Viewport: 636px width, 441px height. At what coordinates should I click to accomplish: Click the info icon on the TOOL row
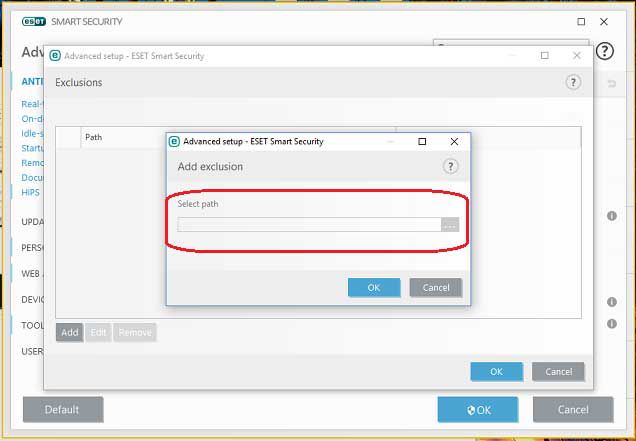pos(612,324)
